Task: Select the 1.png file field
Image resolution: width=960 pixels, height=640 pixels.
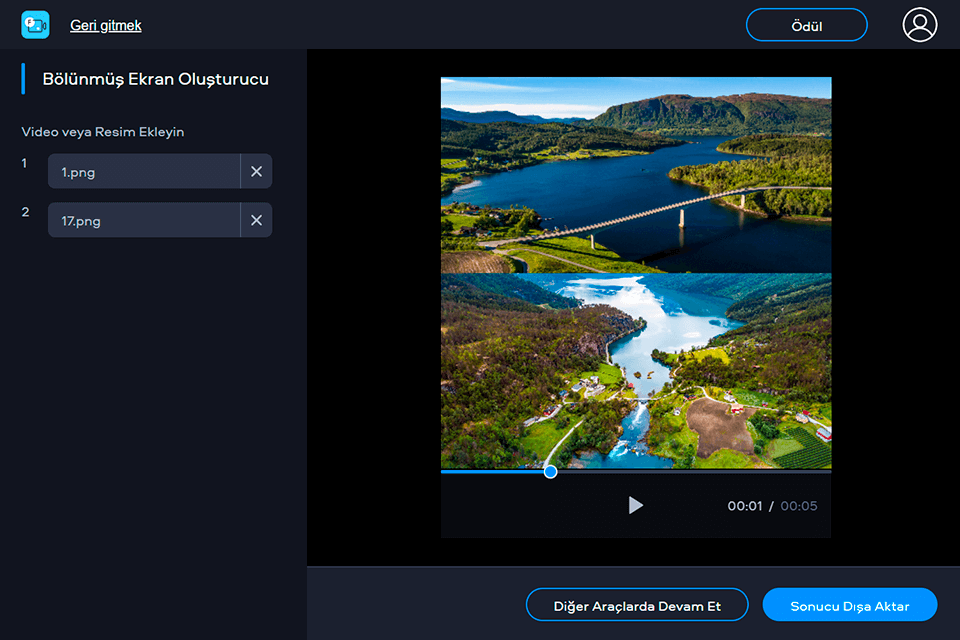Action: pos(144,172)
